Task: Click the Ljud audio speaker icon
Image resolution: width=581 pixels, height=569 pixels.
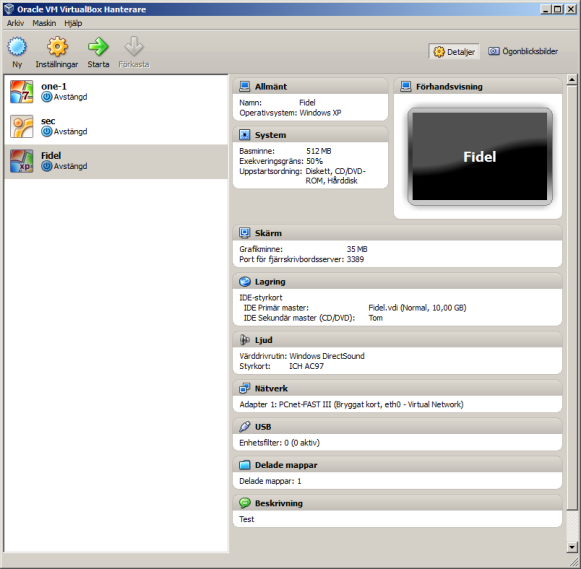Action: (x=245, y=340)
